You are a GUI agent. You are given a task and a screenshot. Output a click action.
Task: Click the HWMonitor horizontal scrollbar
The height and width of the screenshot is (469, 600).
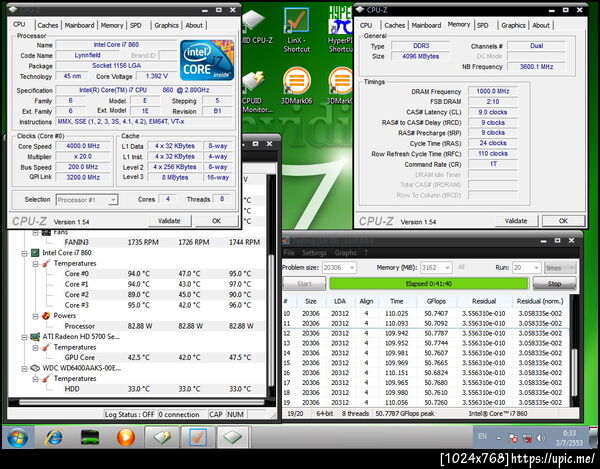[142, 402]
